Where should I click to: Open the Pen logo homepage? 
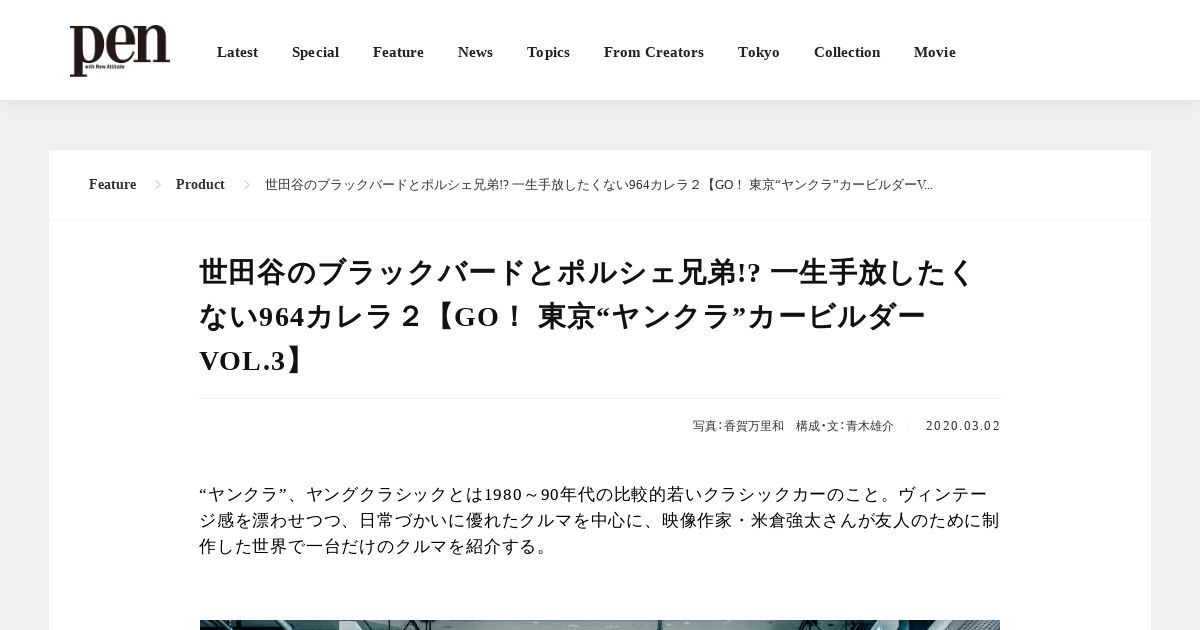[120, 50]
